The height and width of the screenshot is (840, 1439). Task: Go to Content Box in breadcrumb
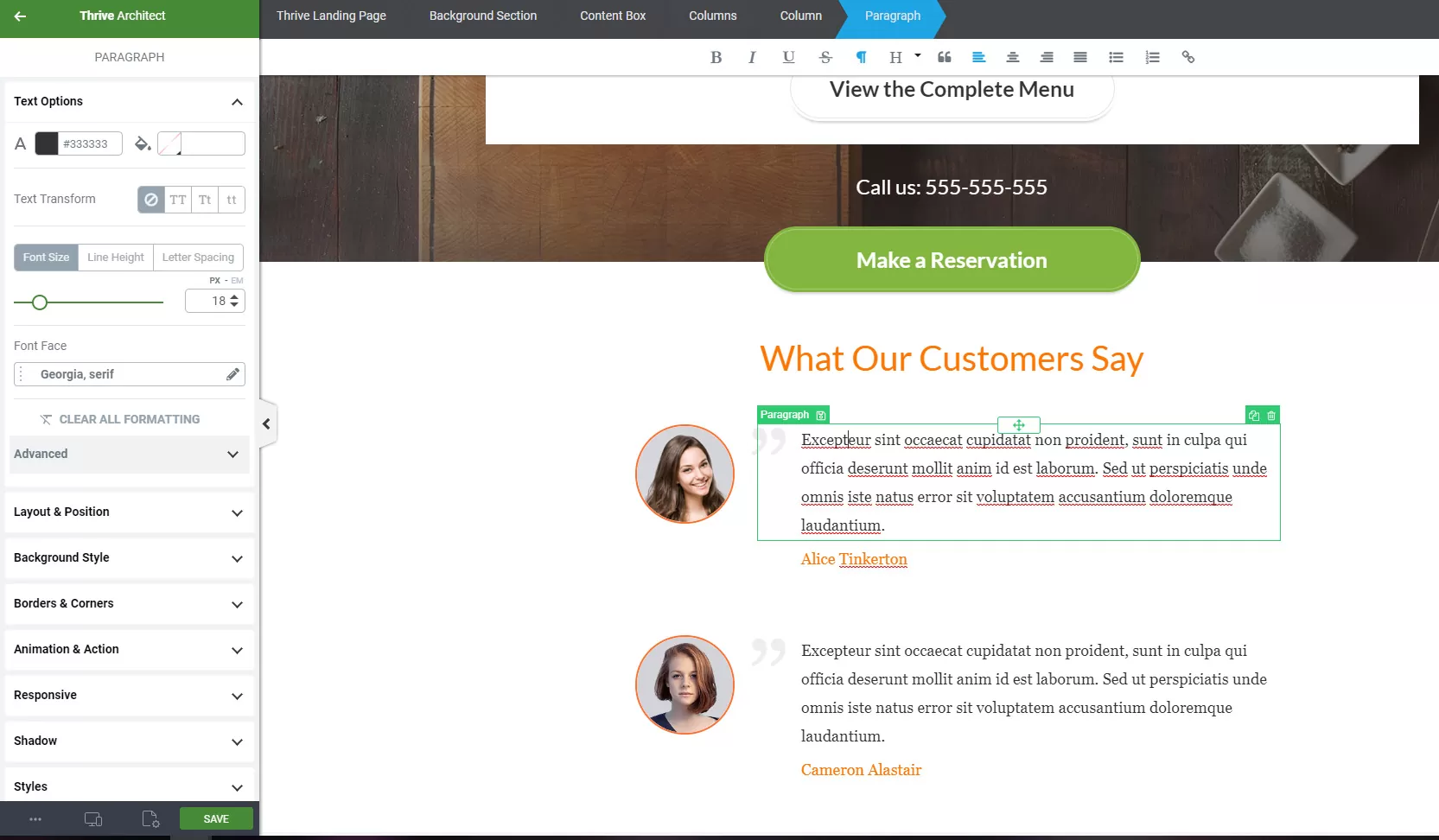coord(612,16)
